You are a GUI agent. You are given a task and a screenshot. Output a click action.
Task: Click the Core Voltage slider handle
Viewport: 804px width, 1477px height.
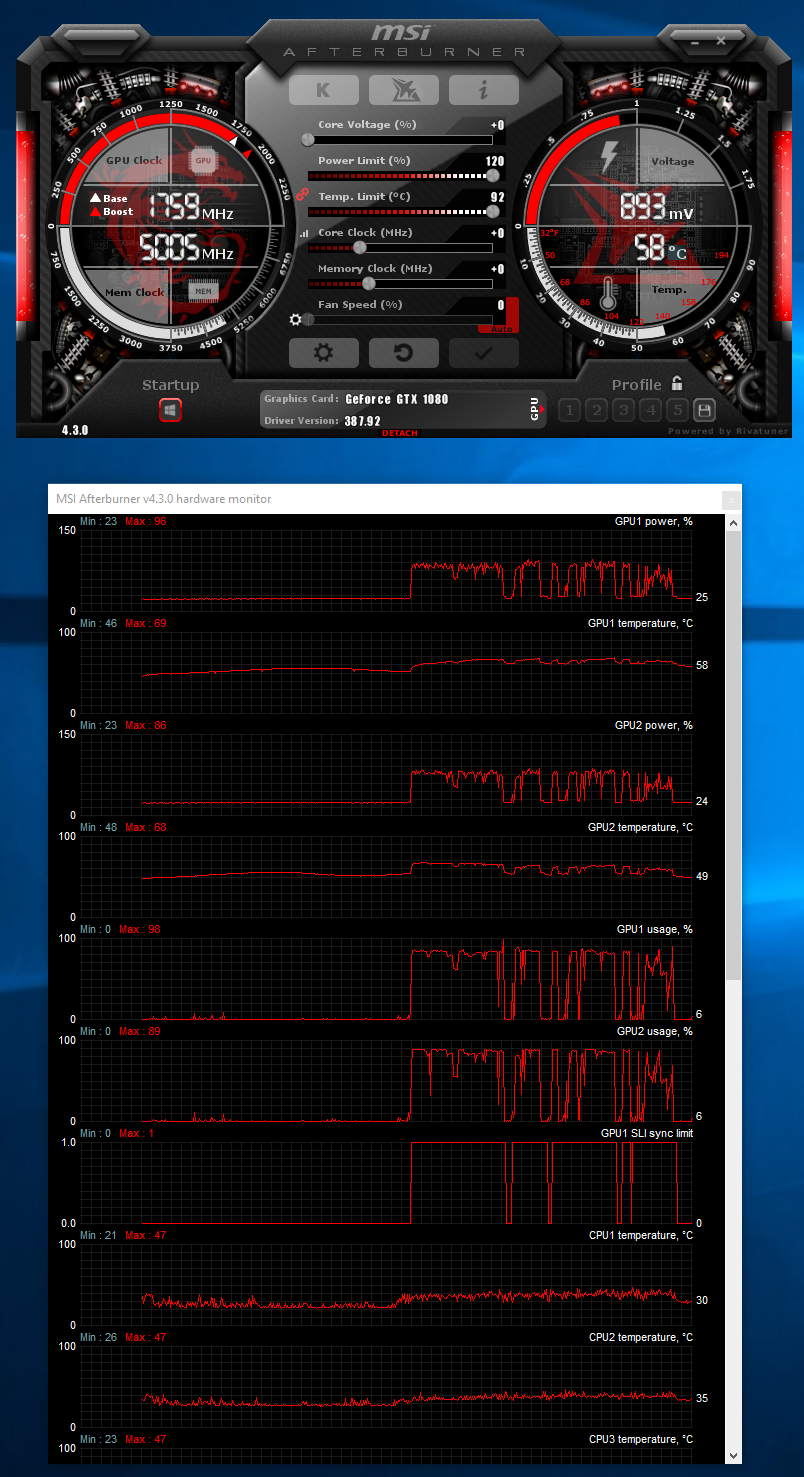coord(308,139)
